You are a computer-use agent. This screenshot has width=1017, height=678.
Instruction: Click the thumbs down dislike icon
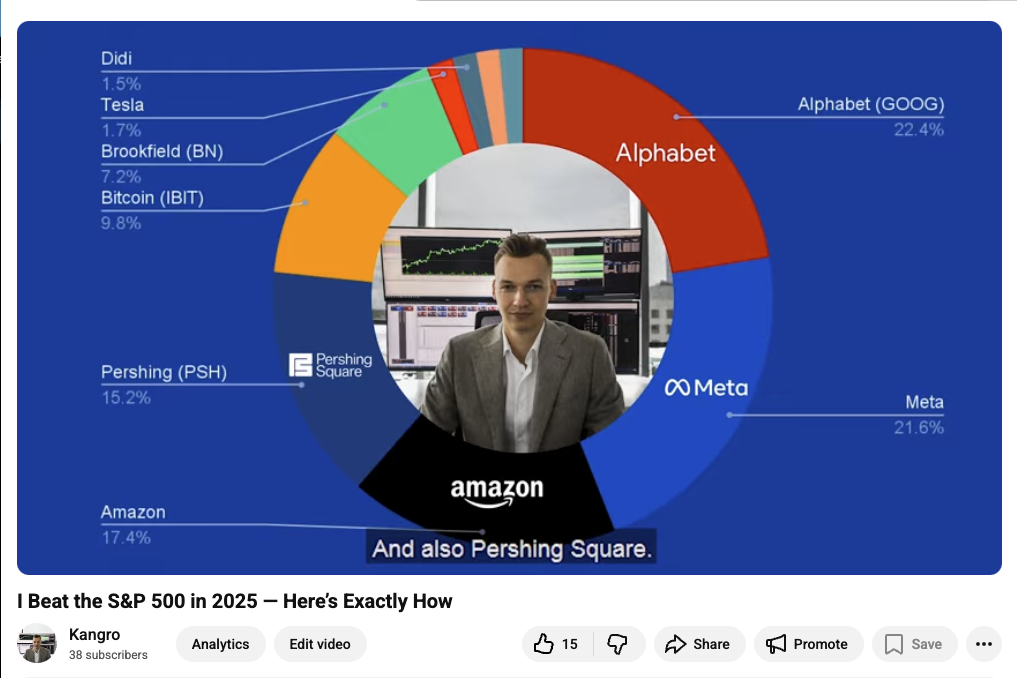click(x=618, y=644)
